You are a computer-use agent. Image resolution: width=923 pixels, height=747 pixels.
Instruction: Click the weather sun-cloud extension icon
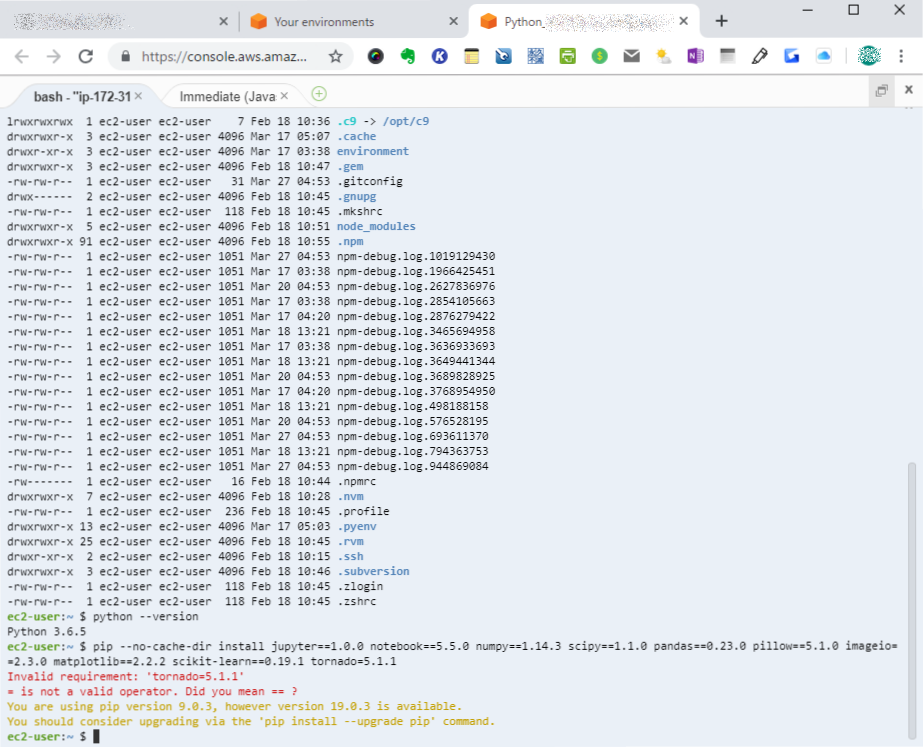[x=663, y=56]
